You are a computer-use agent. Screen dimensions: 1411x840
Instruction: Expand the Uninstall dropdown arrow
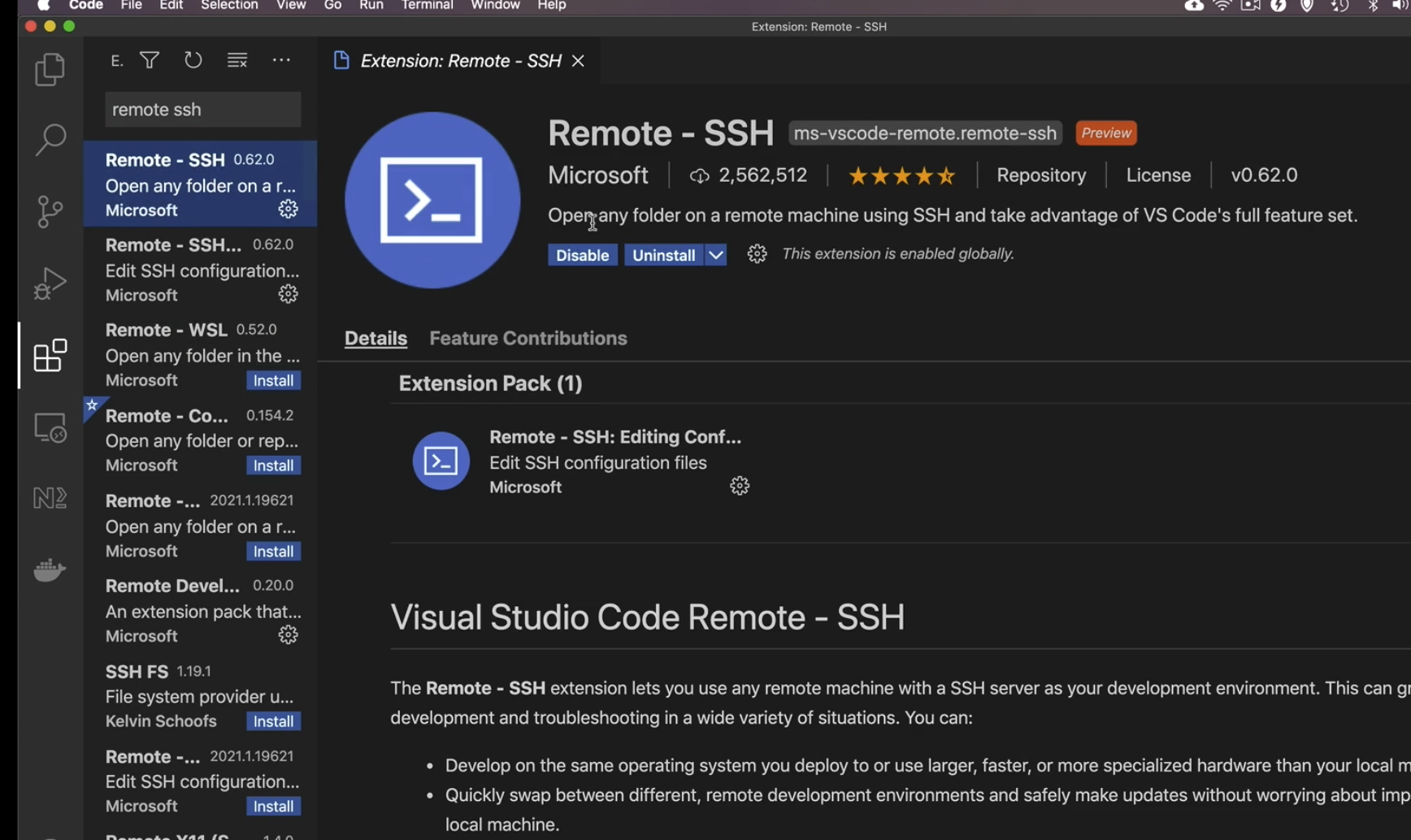[715, 255]
